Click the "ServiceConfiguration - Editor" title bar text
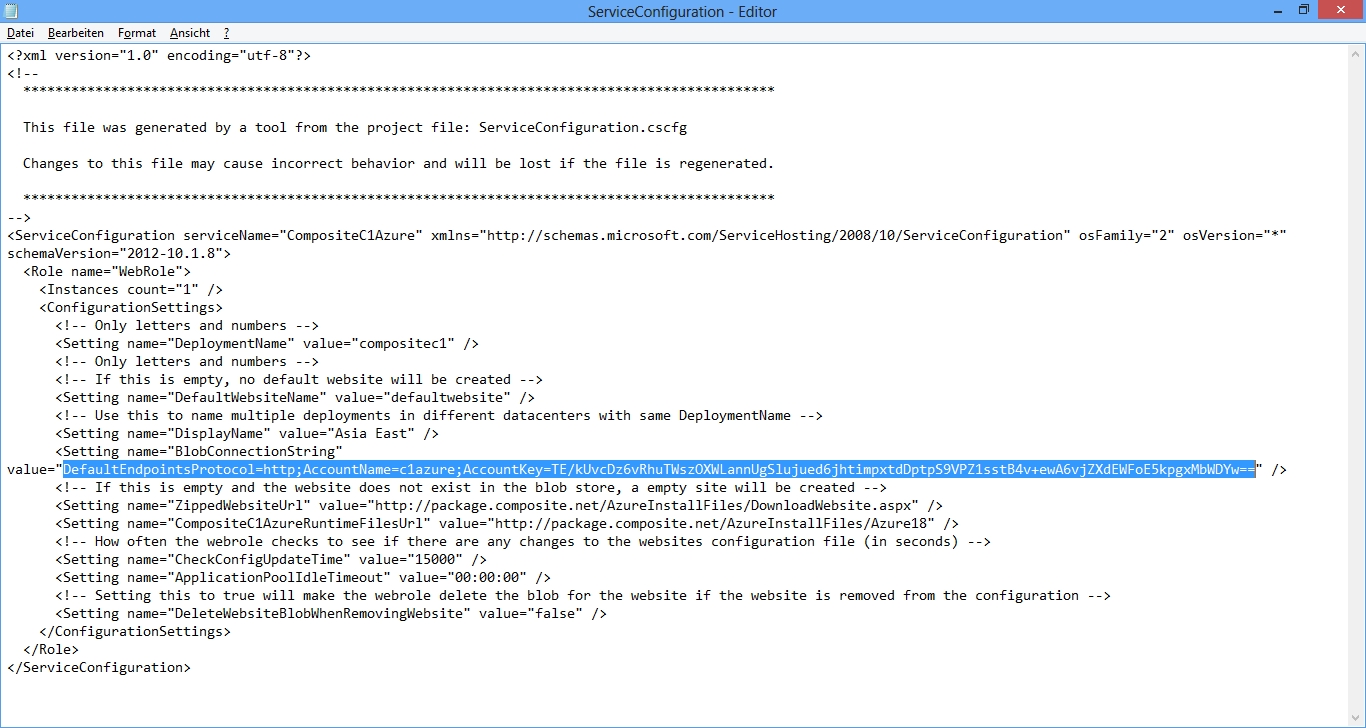The height and width of the screenshot is (728, 1366). (x=682, y=12)
